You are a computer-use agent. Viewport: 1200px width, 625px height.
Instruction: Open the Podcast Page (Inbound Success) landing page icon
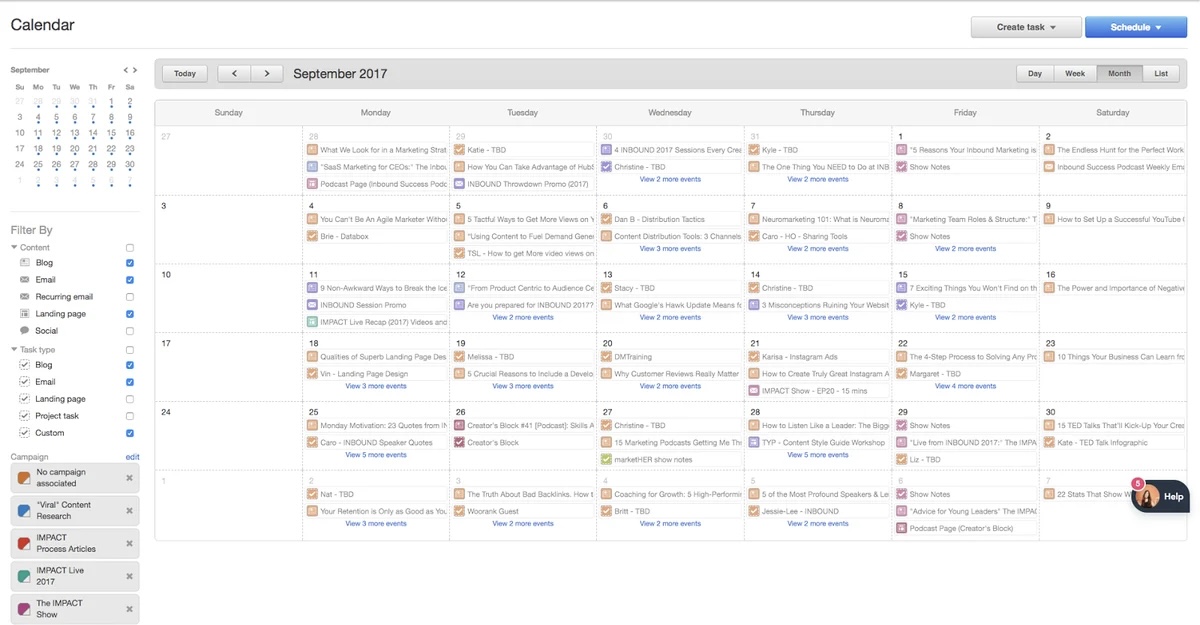[313, 184]
